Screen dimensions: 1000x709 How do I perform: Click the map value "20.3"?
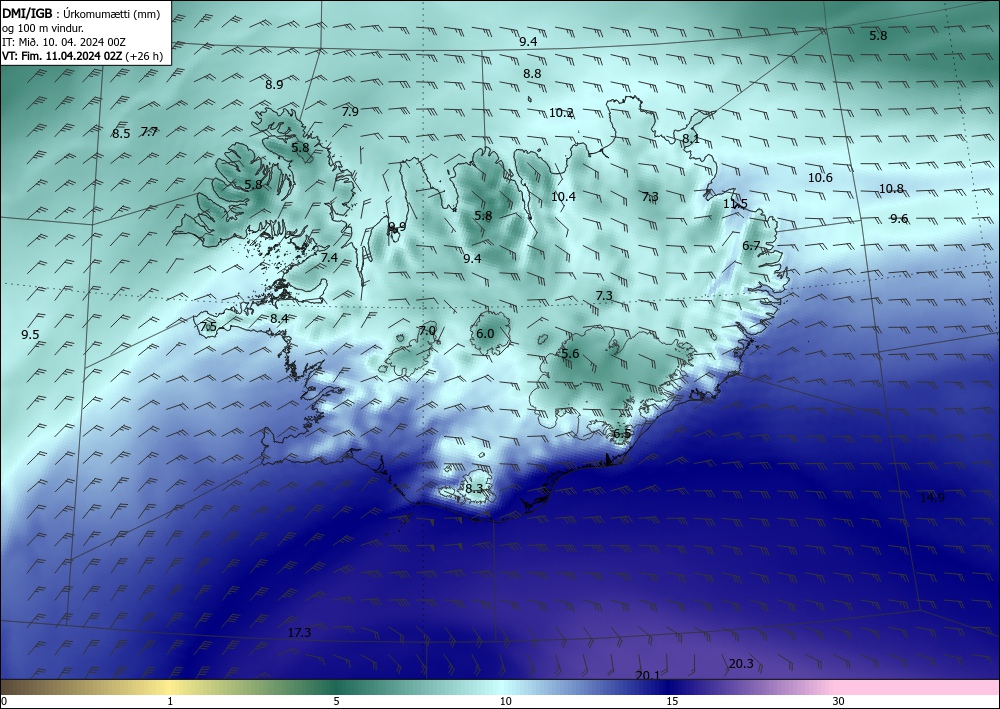pyautogui.click(x=741, y=664)
